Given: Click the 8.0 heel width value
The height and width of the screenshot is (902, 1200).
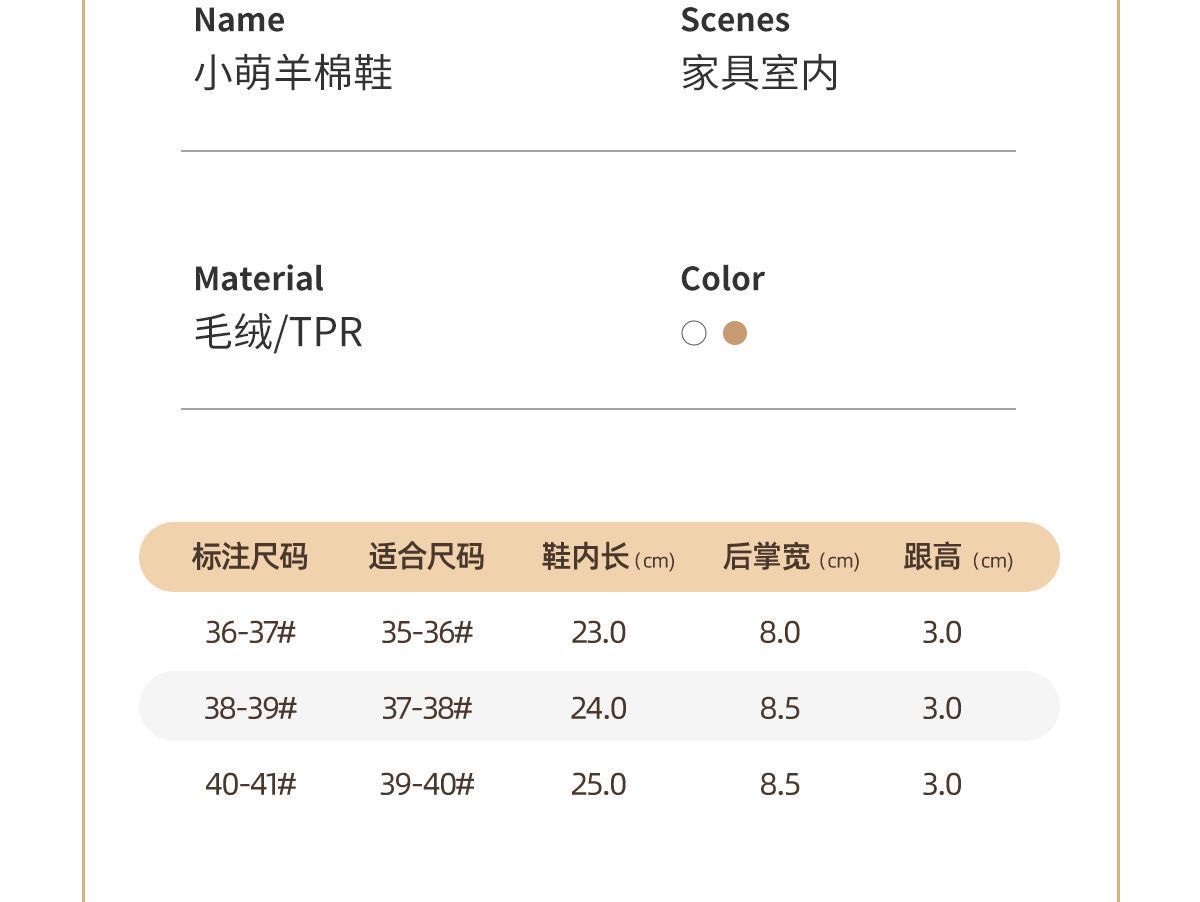Looking at the screenshot, I should 780,632.
